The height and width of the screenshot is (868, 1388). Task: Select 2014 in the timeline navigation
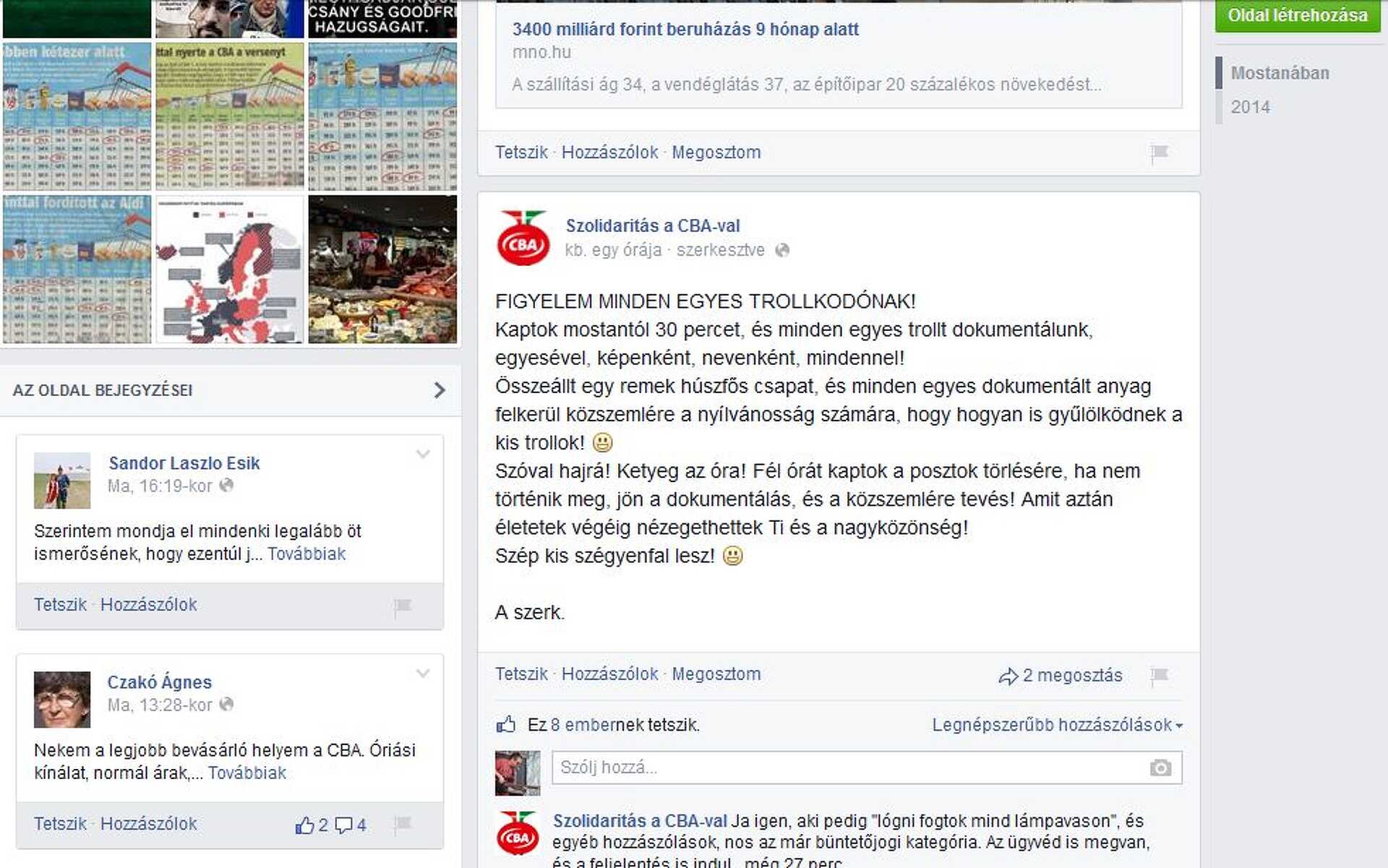tap(1250, 107)
